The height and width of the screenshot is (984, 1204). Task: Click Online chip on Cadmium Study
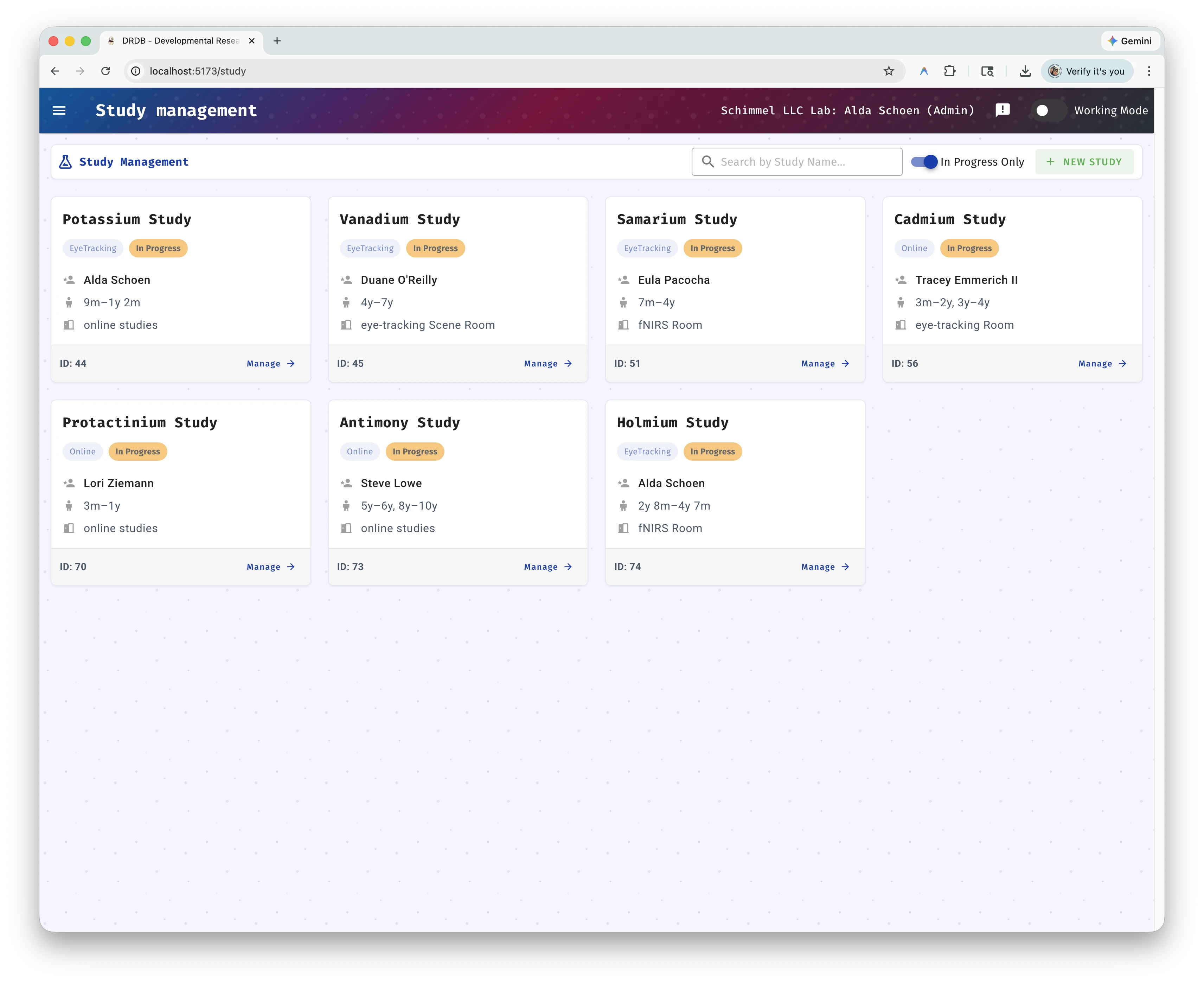click(x=914, y=248)
